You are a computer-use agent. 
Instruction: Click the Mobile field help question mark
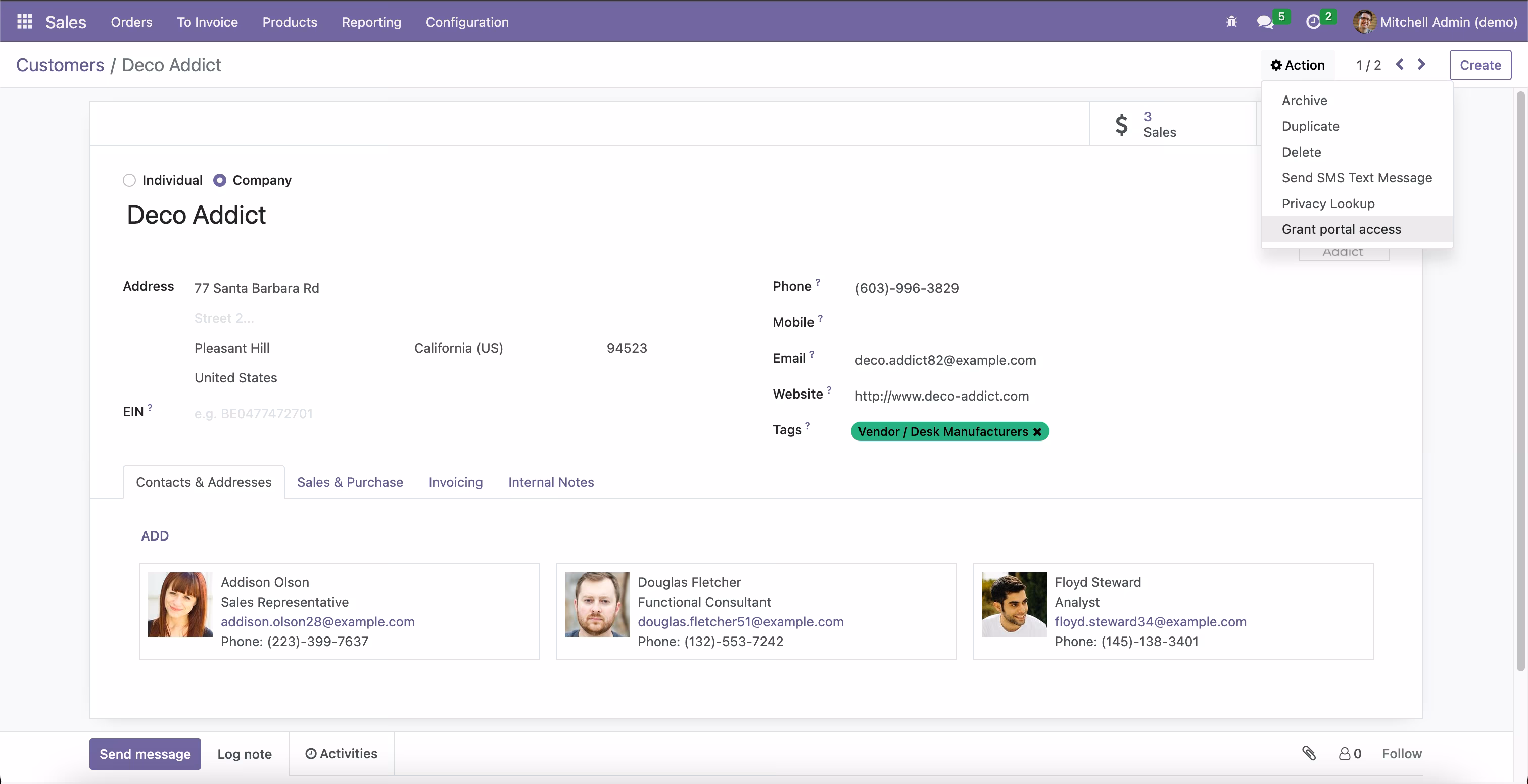(821, 318)
